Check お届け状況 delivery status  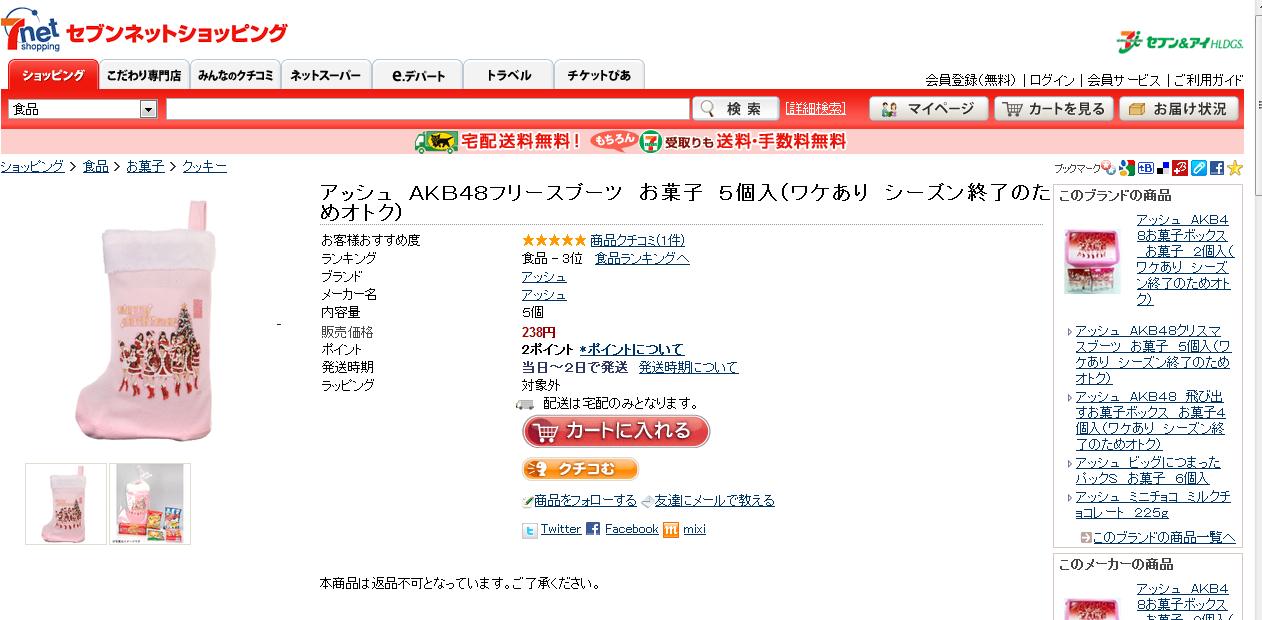pos(1178,109)
